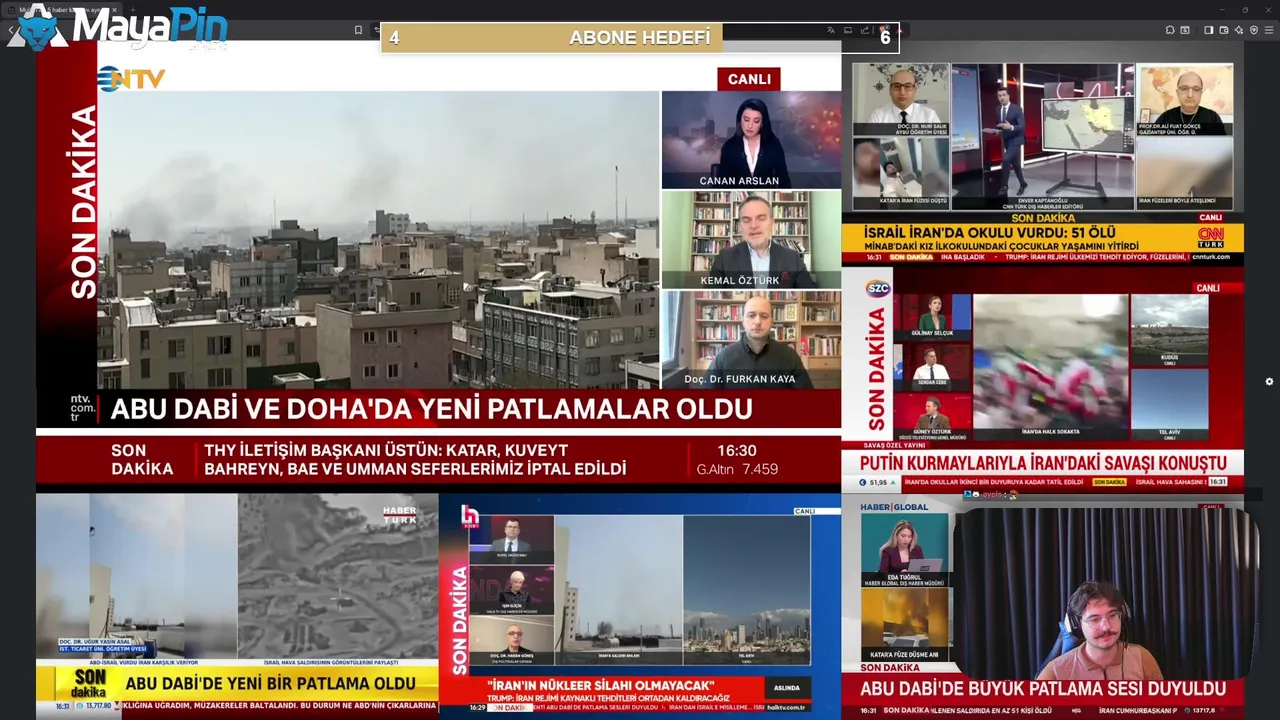1280x720 pixels.
Task: Click the bookmark icon in address bar
Action: 358,30
